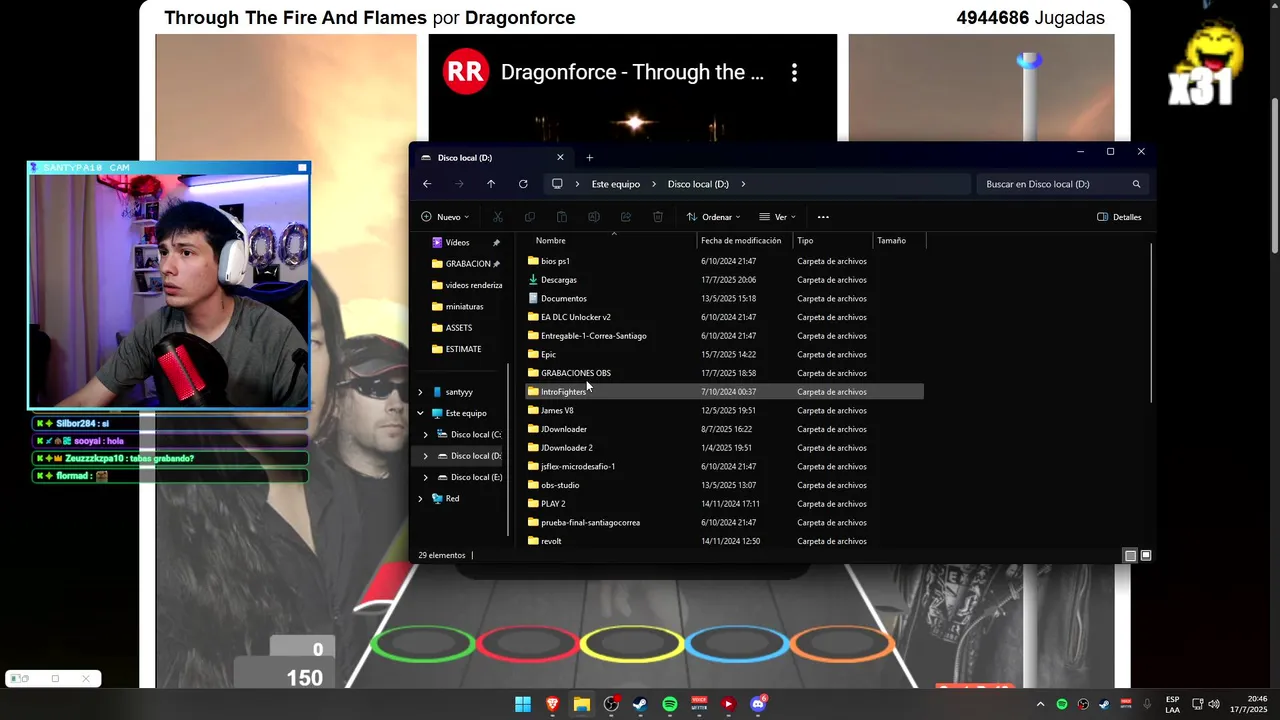1280x720 pixels.
Task: Click the share icon in Explorer toolbar
Action: click(626, 217)
